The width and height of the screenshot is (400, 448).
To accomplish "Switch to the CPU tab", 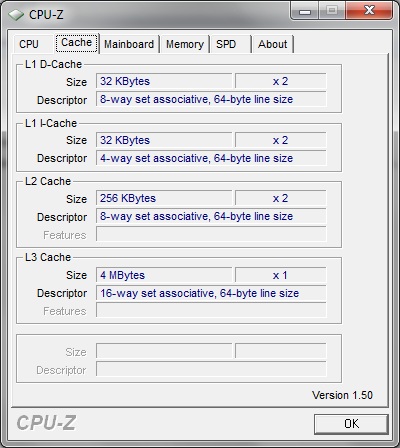I will [29, 44].
